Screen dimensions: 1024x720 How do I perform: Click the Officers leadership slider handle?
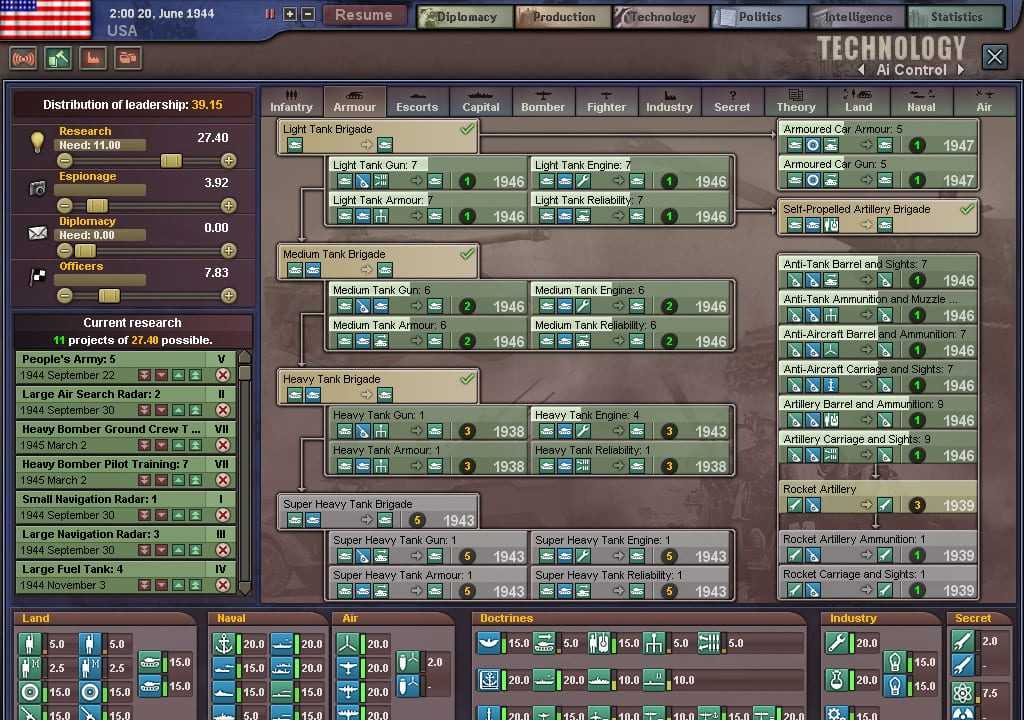point(109,296)
